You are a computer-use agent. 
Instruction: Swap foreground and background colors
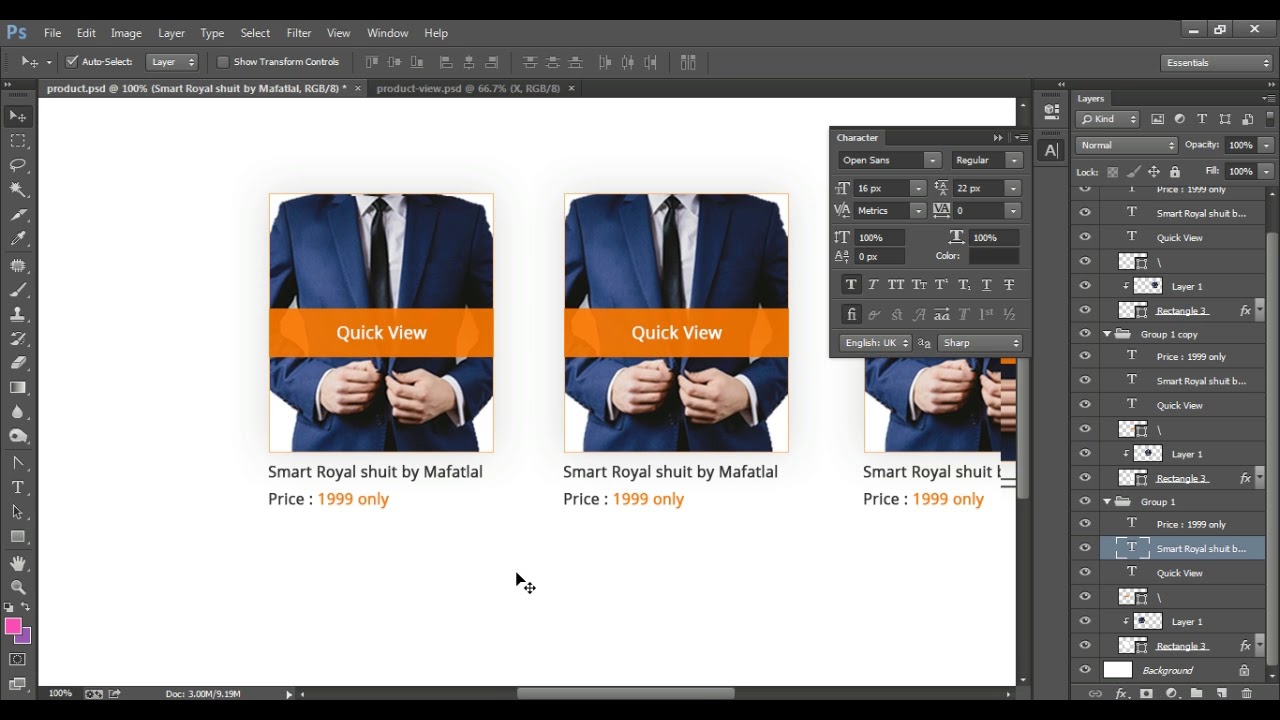26,607
